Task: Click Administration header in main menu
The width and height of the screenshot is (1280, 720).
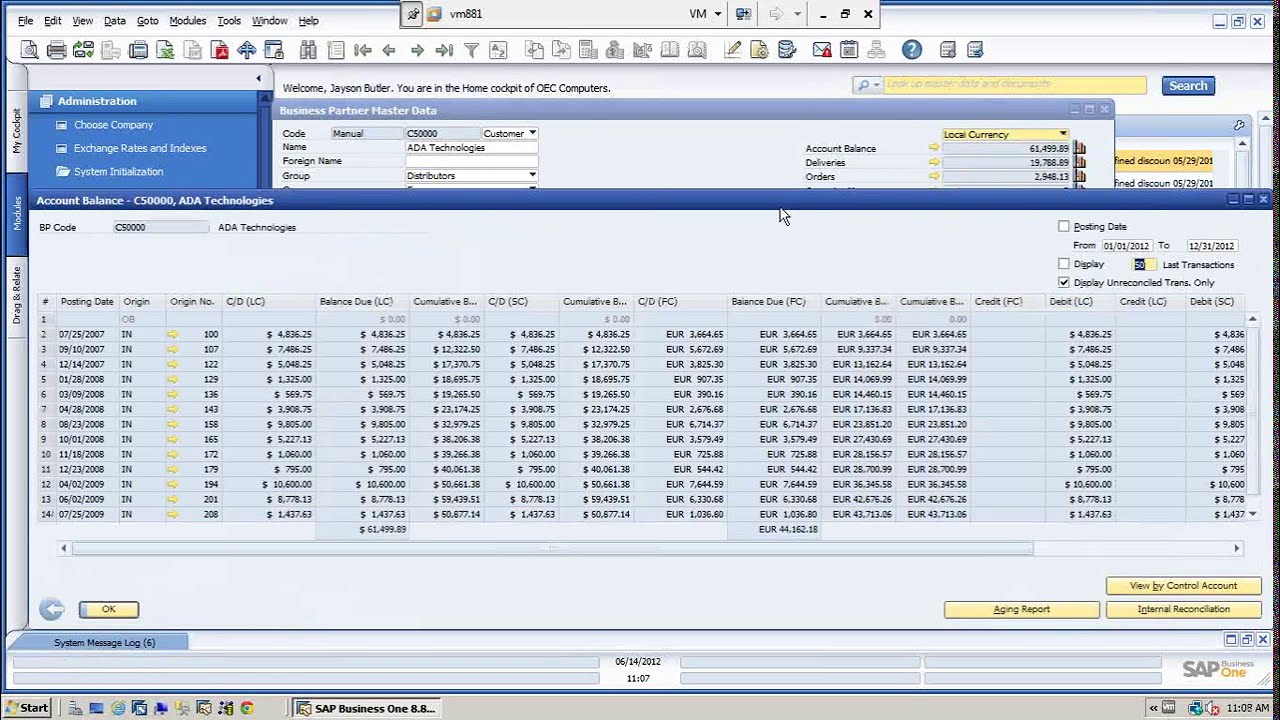Action: pyautogui.click(x=97, y=101)
